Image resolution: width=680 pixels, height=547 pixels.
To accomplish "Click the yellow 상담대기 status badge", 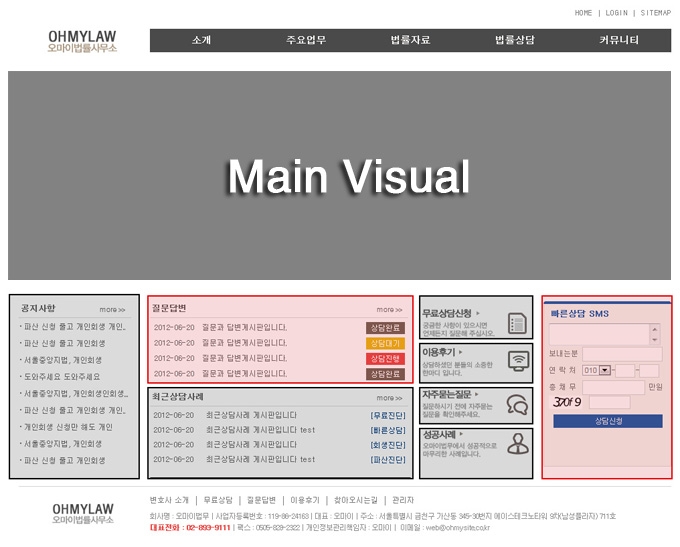I will click(385, 343).
